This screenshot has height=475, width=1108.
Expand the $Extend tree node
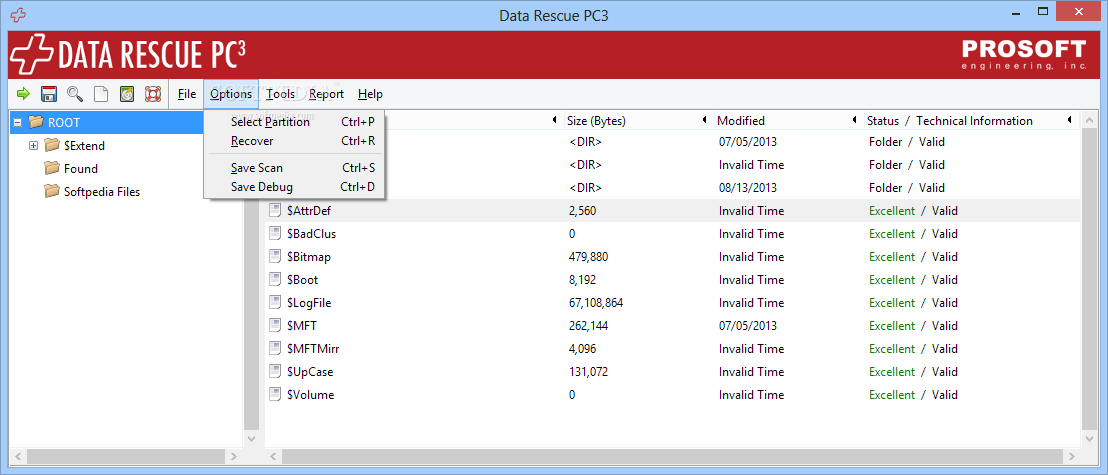33,146
